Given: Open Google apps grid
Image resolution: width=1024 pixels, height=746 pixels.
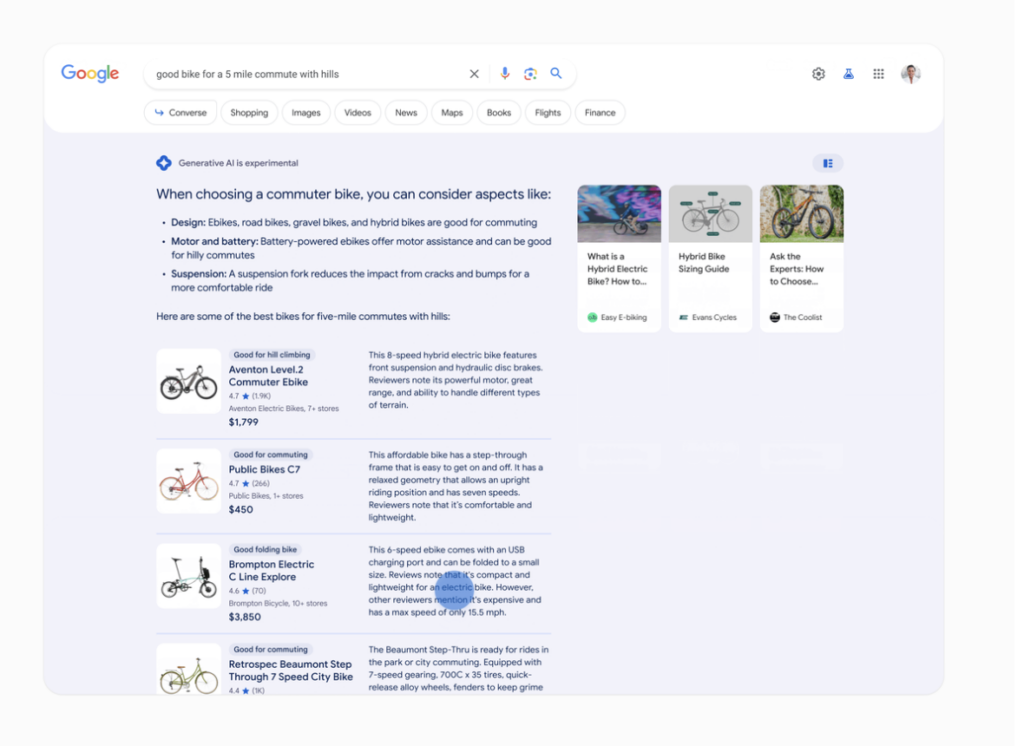Looking at the screenshot, I should pos(878,74).
